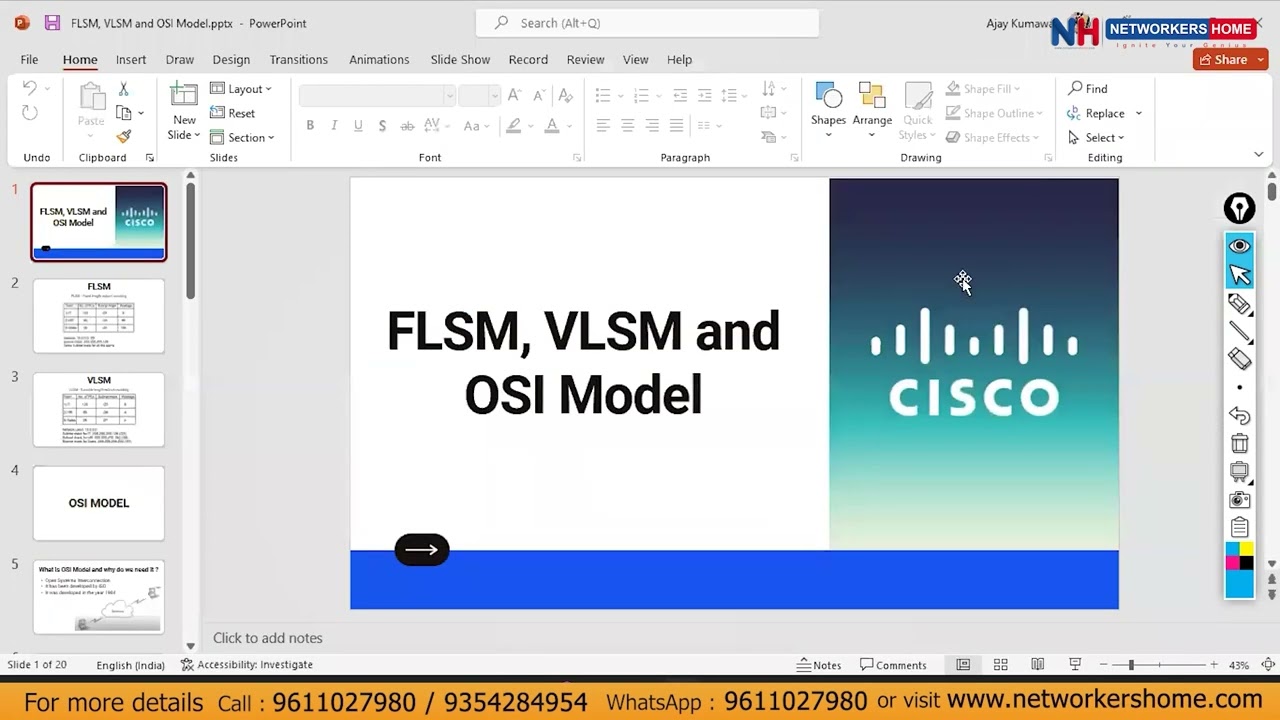The width and height of the screenshot is (1280, 720).
Task: Open the Layout dropdown
Action: (x=241, y=89)
